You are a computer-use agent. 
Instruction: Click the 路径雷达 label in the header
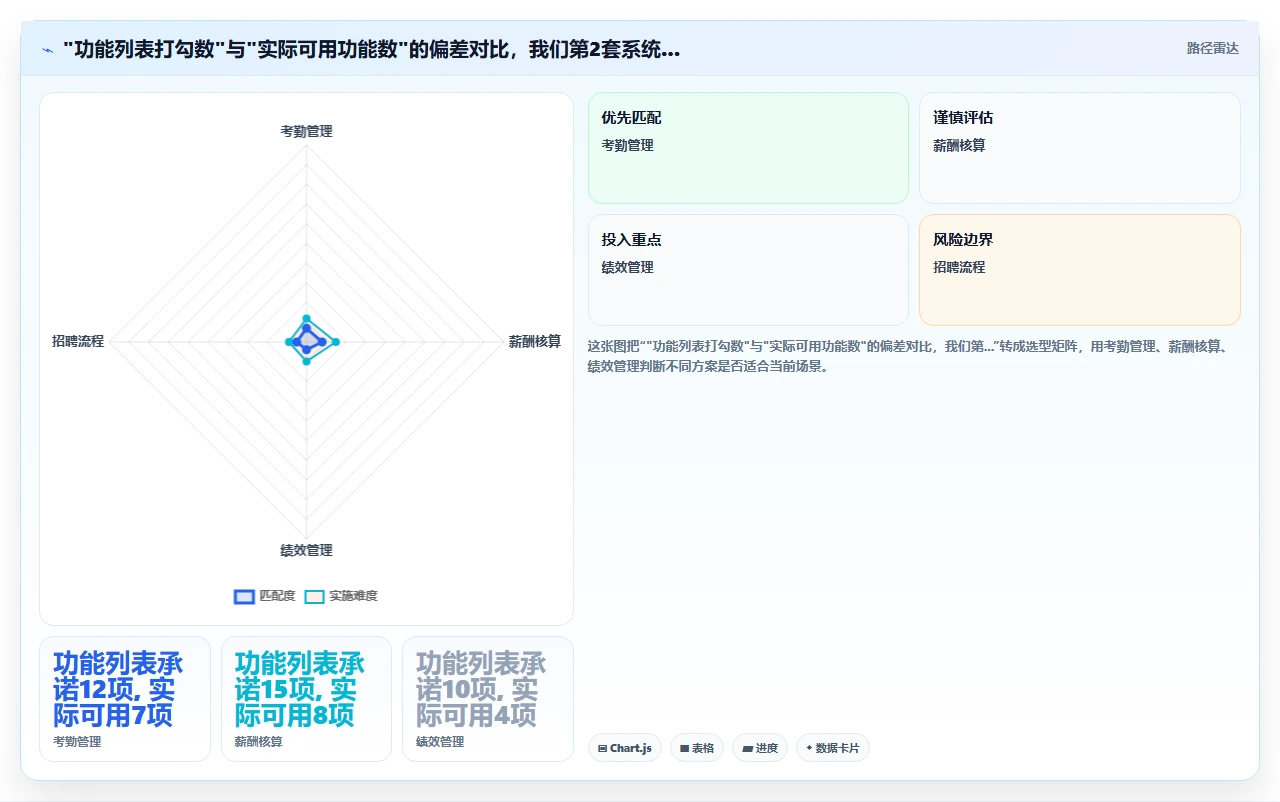click(x=1212, y=48)
